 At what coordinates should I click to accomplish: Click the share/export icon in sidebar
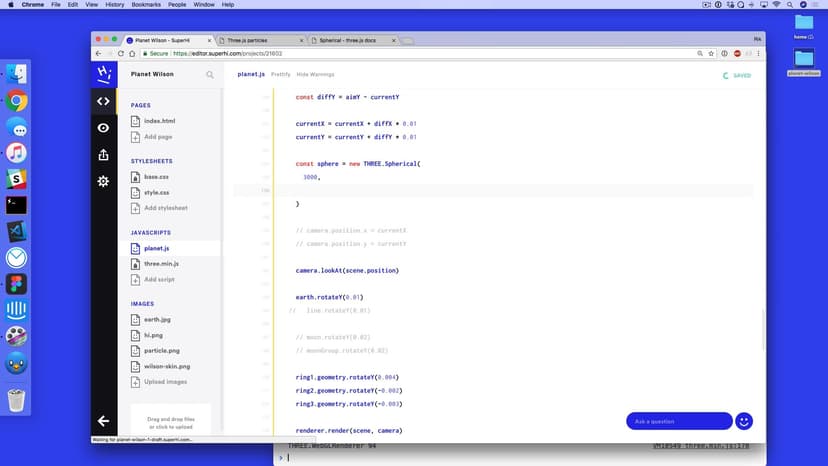click(103, 155)
